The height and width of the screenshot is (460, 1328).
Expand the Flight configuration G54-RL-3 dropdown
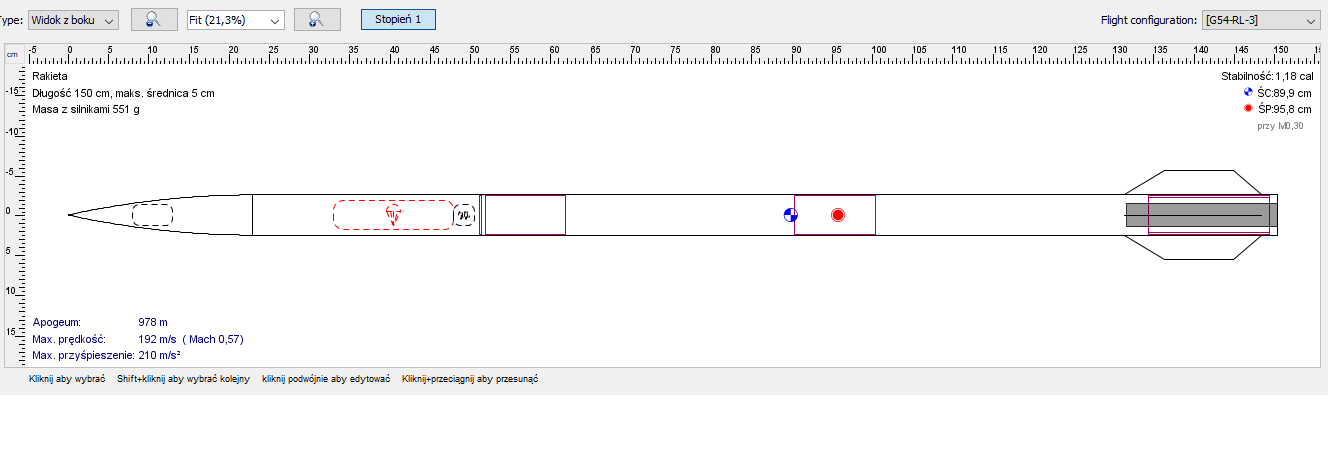(x=1260, y=20)
